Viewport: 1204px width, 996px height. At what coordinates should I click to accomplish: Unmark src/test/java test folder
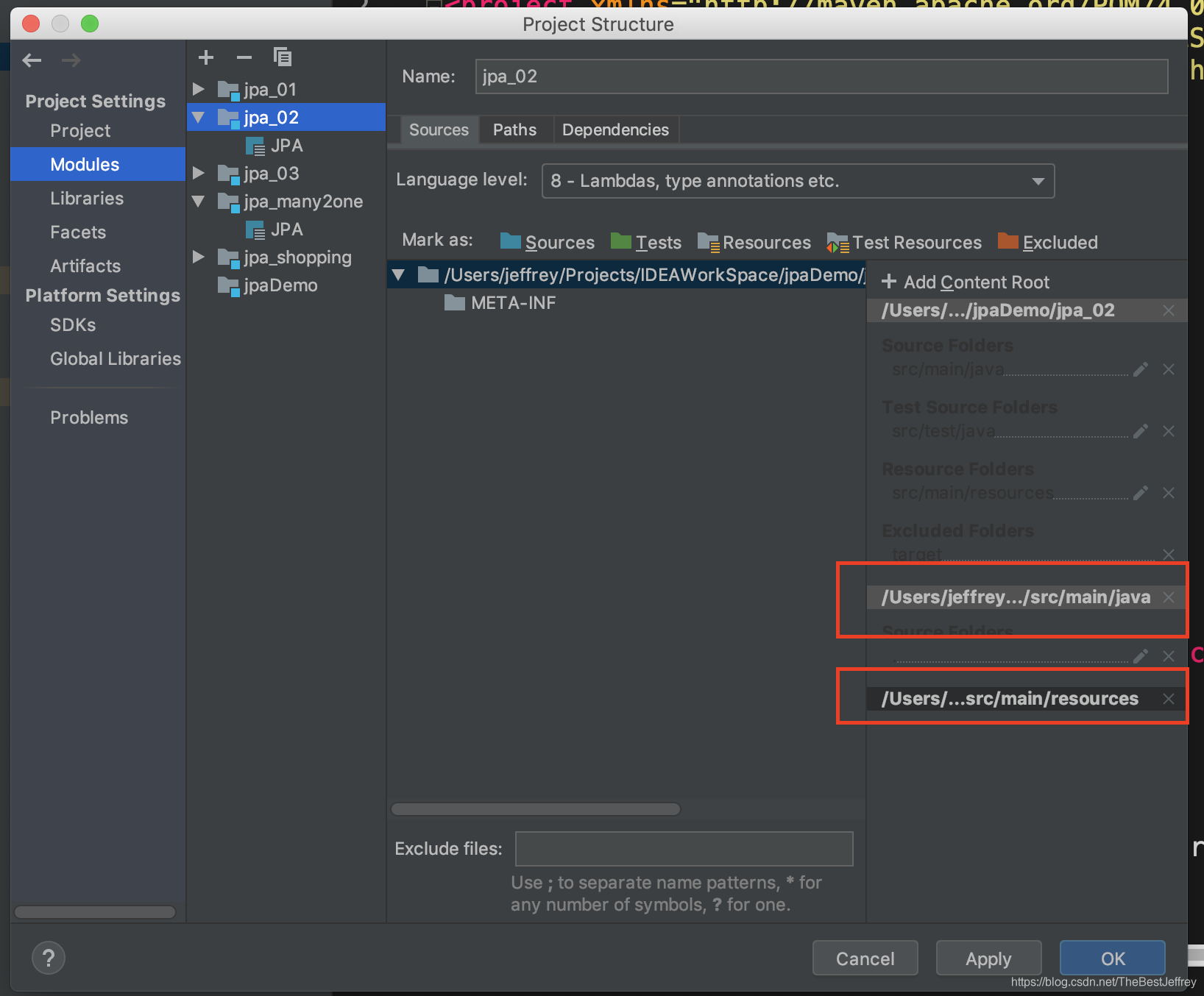click(x=1169, y=431)
